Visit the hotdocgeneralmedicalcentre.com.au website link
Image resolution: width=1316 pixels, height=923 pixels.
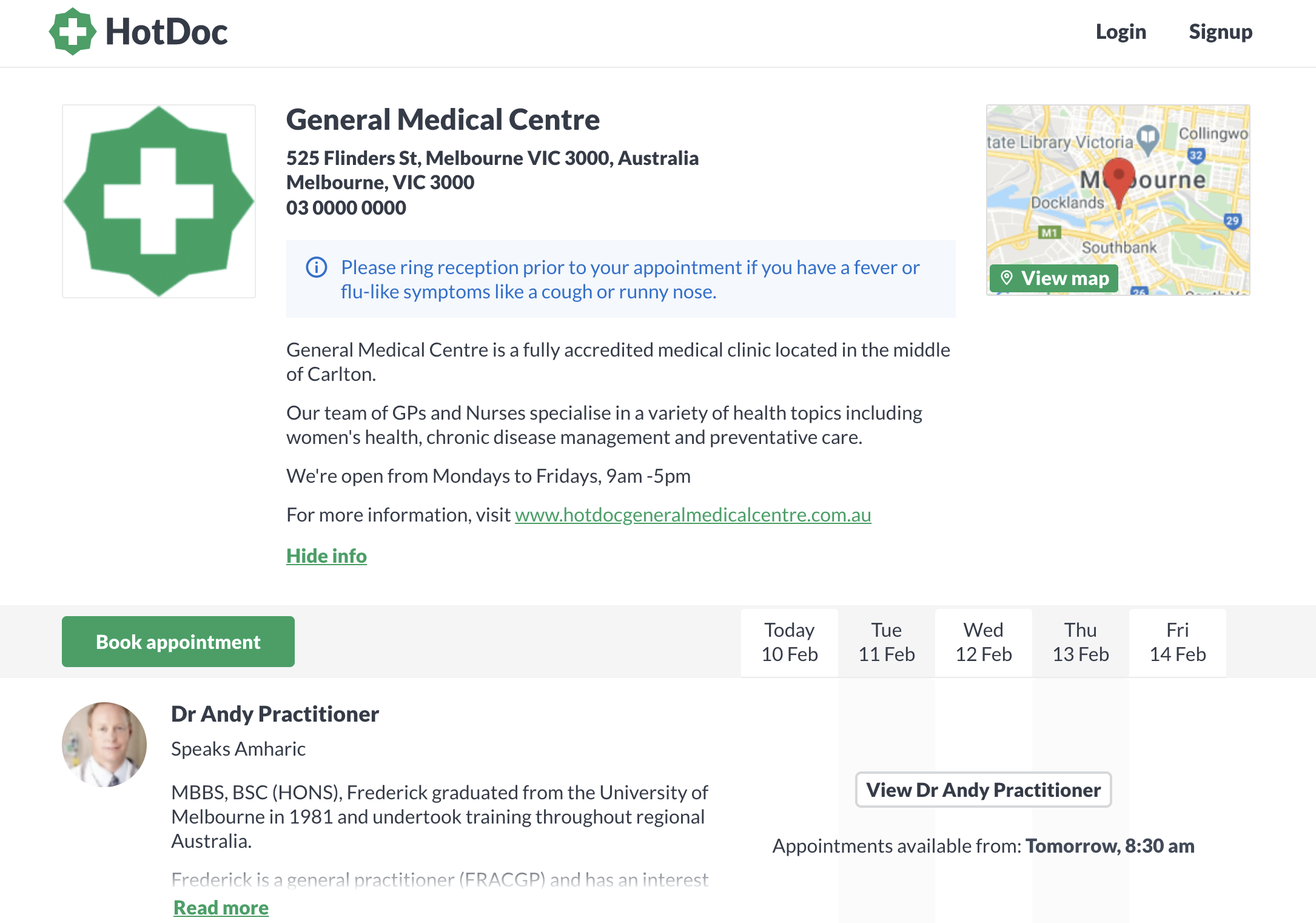click(x=693, y=514)
